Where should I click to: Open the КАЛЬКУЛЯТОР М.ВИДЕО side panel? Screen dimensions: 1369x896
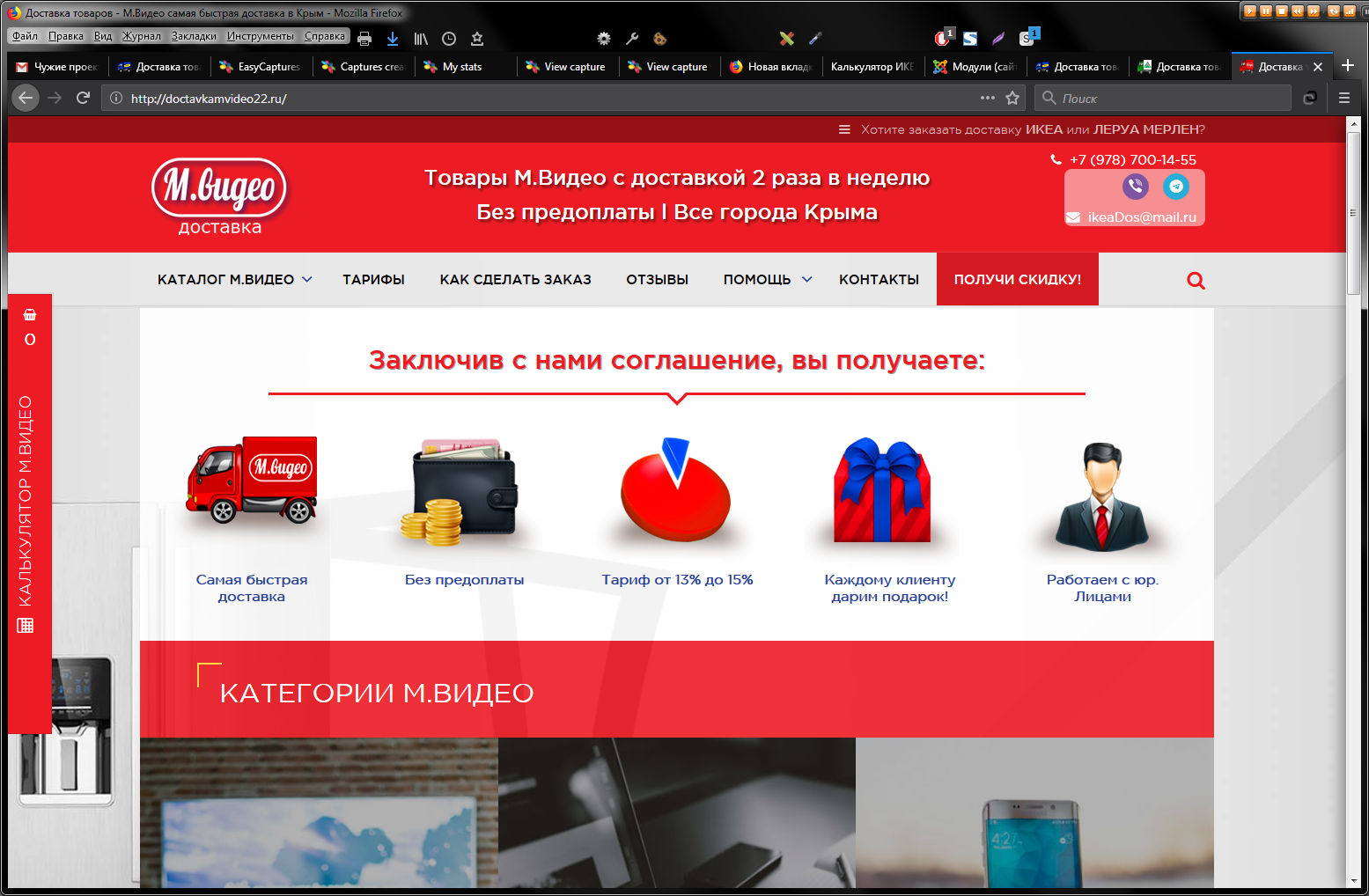click(x=26, y=501)
